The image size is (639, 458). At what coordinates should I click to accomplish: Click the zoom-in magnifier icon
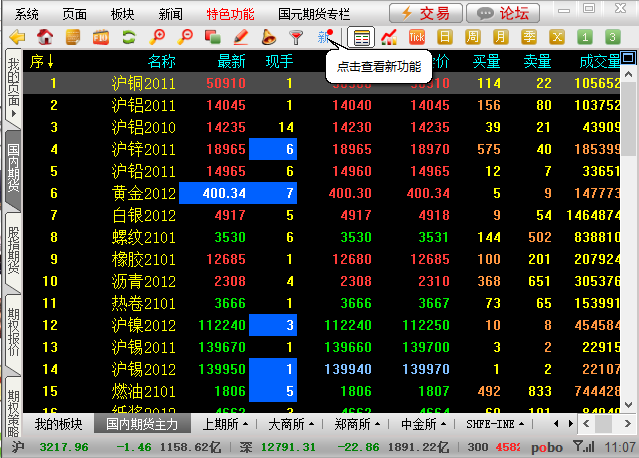[x=157, y=37]
